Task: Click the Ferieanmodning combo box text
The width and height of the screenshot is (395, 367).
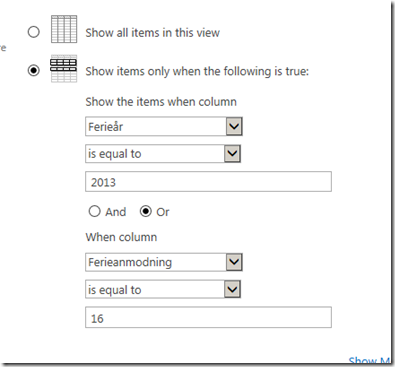Action: coord(130,262)
